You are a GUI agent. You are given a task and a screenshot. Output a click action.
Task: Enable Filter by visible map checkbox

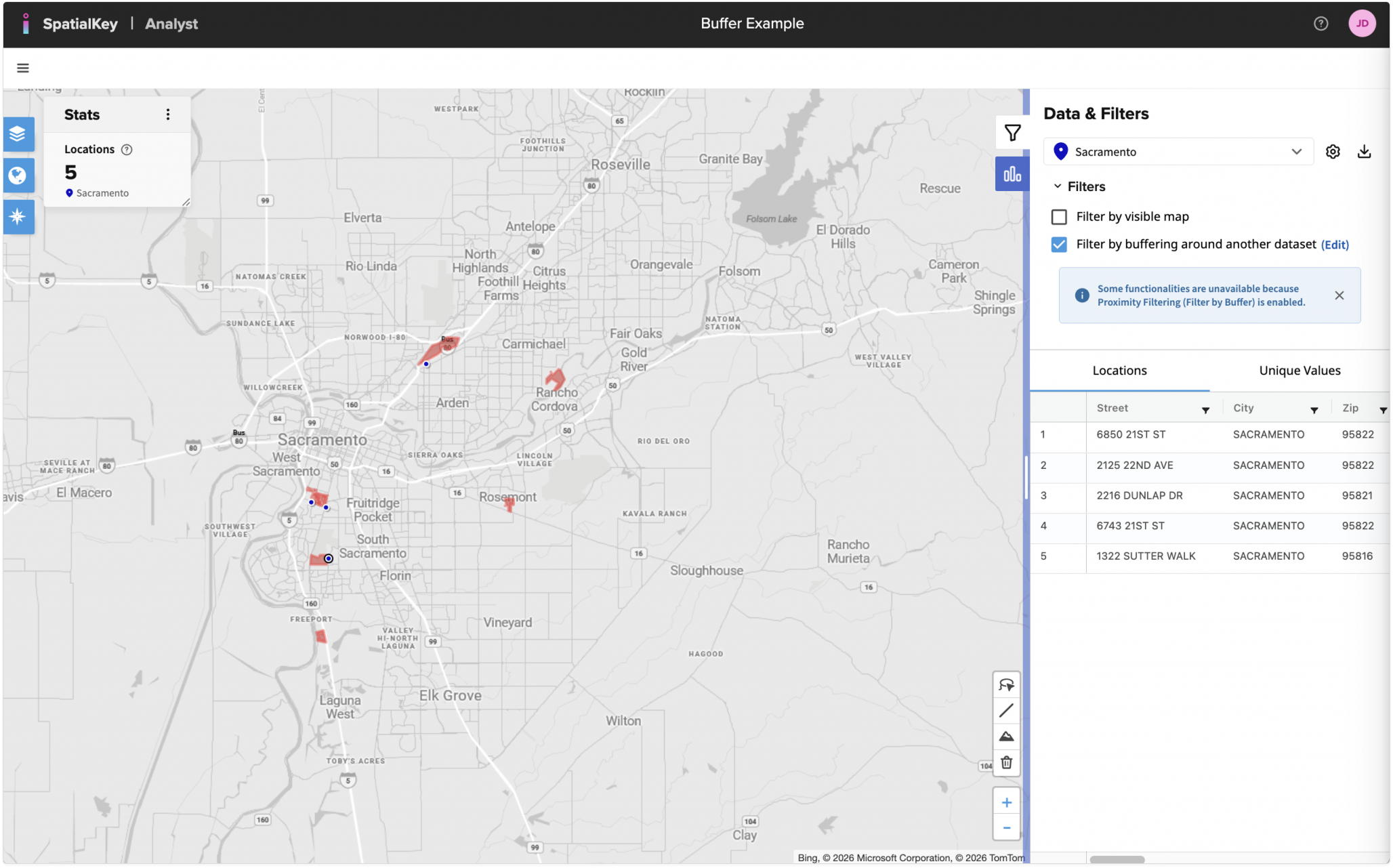coord(1059,217)
